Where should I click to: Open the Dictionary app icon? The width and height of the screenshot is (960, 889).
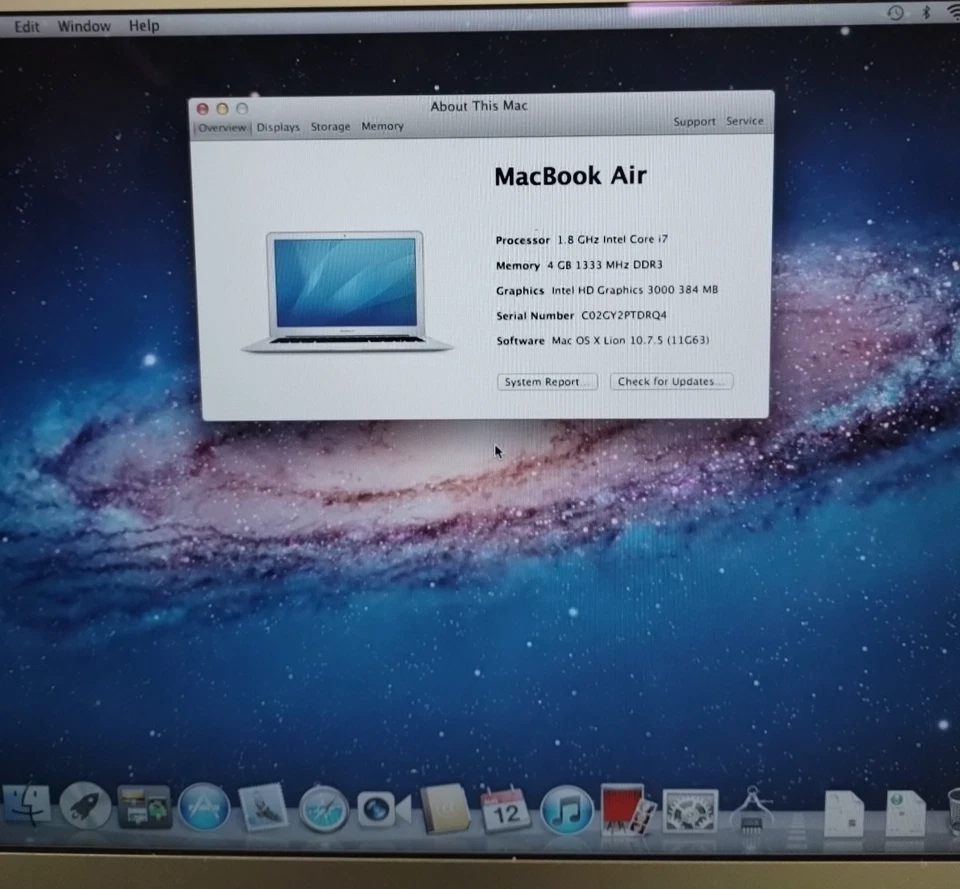pos(443,812)
